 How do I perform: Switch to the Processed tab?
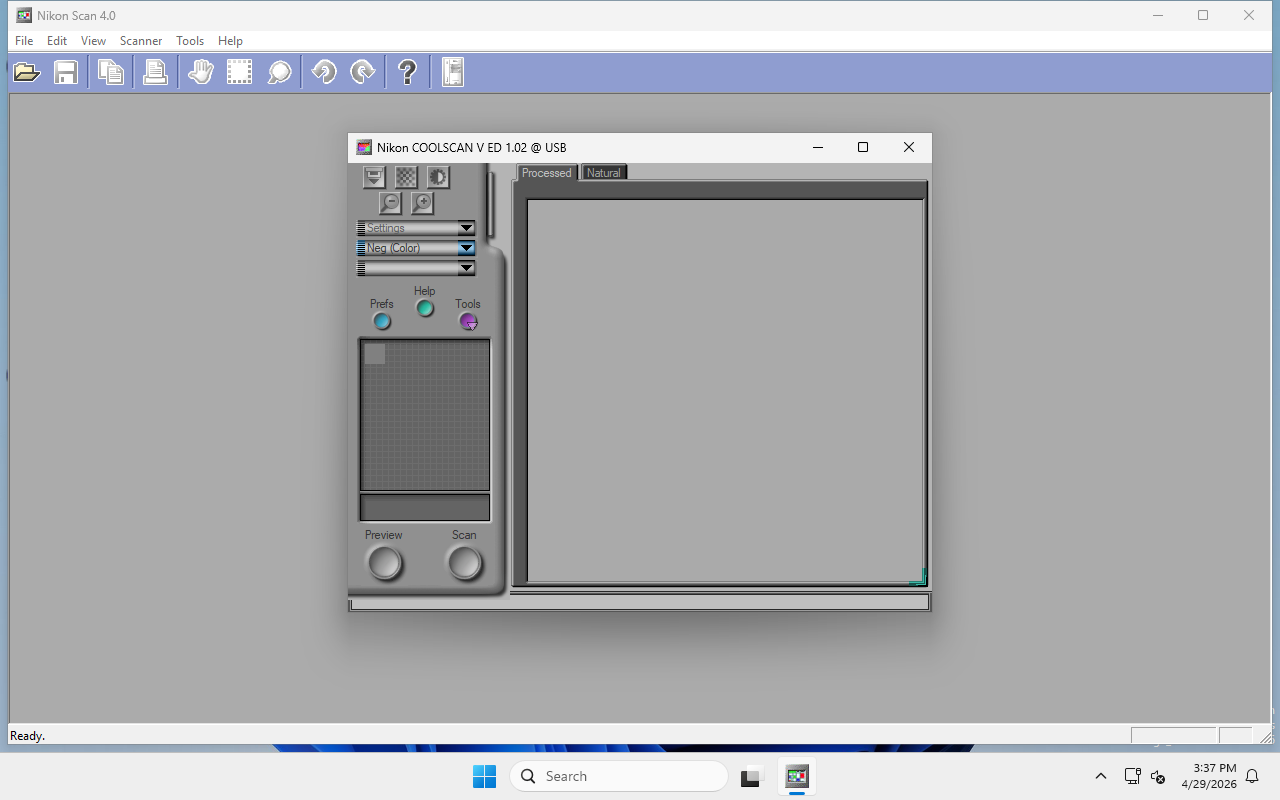[x=547, y=173]
